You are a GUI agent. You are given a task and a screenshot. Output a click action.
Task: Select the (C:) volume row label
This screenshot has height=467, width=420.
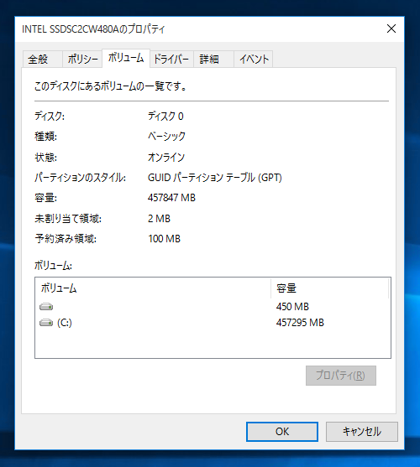point(64,323)
